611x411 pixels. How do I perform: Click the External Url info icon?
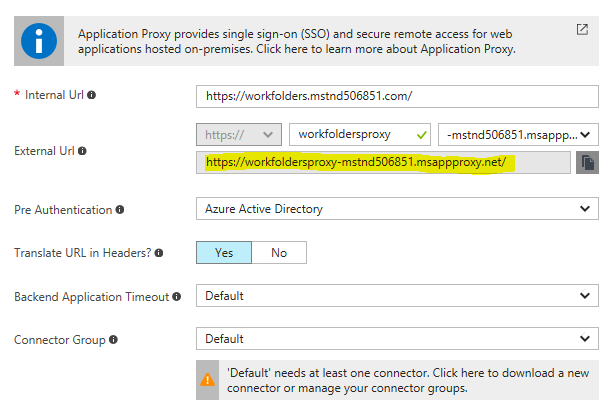coord(82,151)
